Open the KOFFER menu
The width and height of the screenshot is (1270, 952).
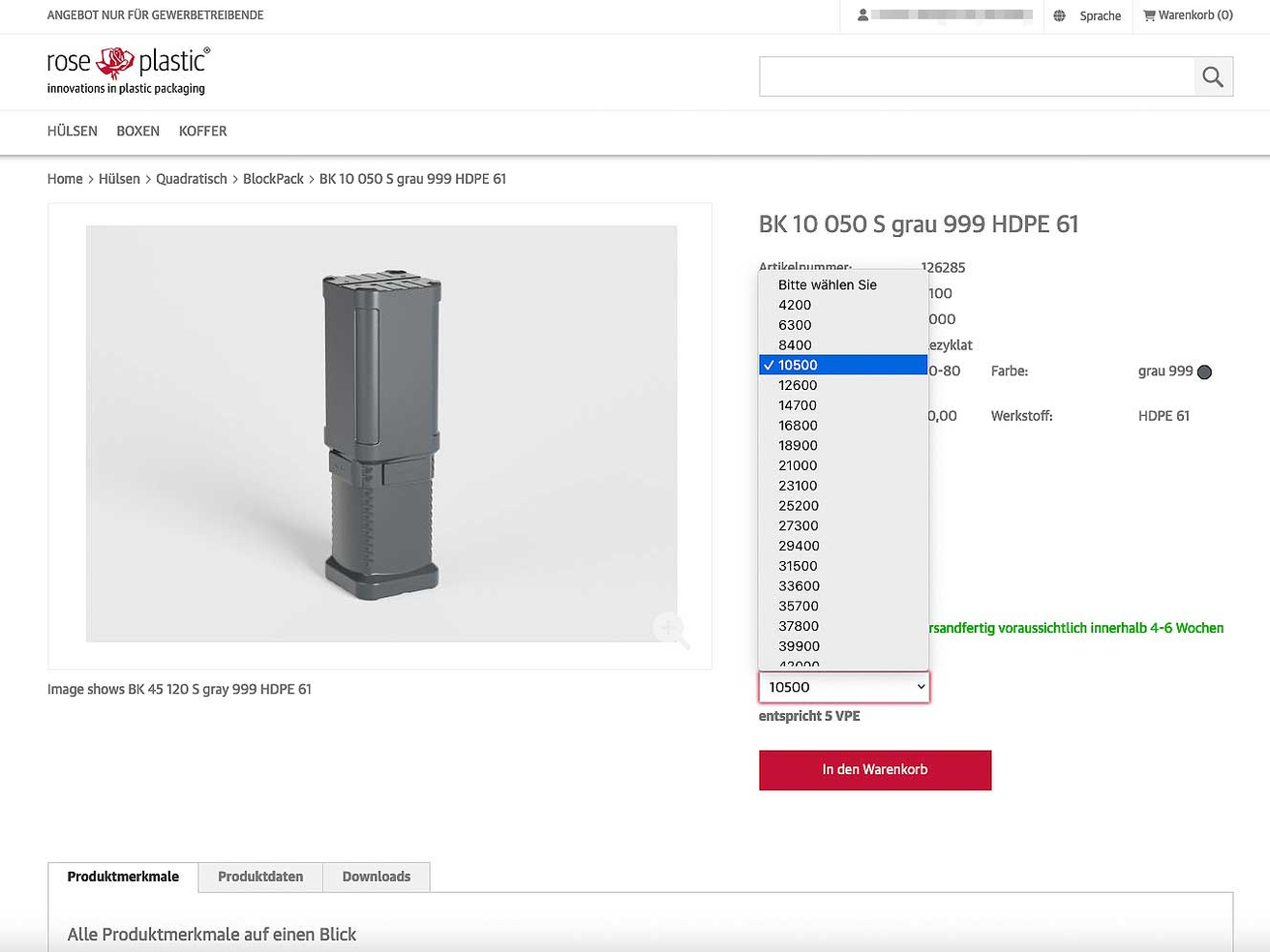[x=203, y=131]
